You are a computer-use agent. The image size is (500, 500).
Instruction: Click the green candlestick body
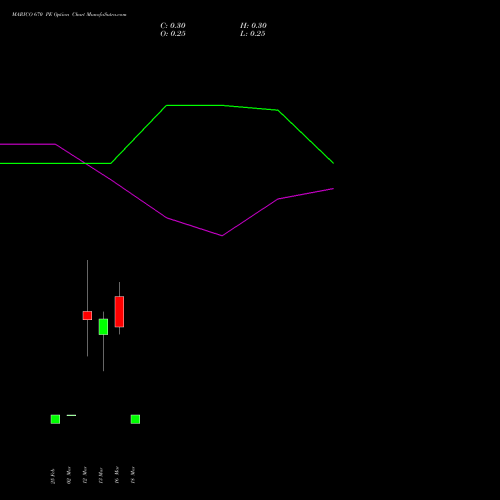pyautogui.click(x=103, y=327)
